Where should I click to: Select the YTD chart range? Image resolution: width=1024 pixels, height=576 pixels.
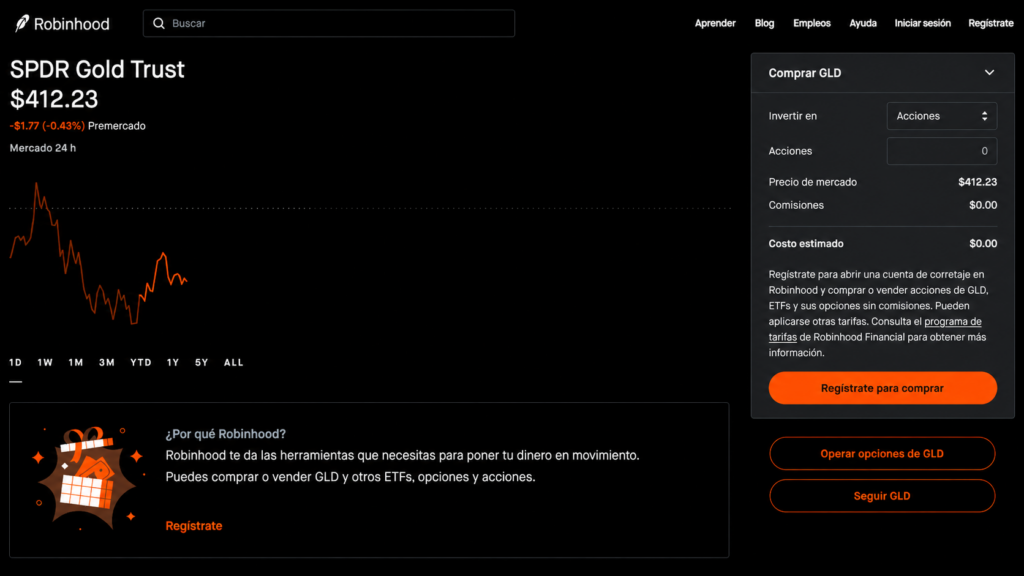coord(140,362)
